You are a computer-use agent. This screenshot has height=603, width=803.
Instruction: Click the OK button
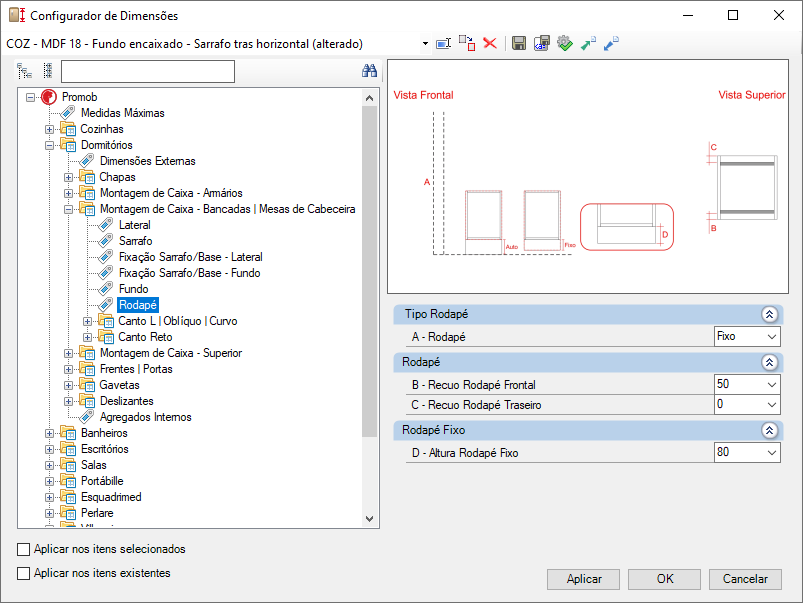click(x=664, y=579)
